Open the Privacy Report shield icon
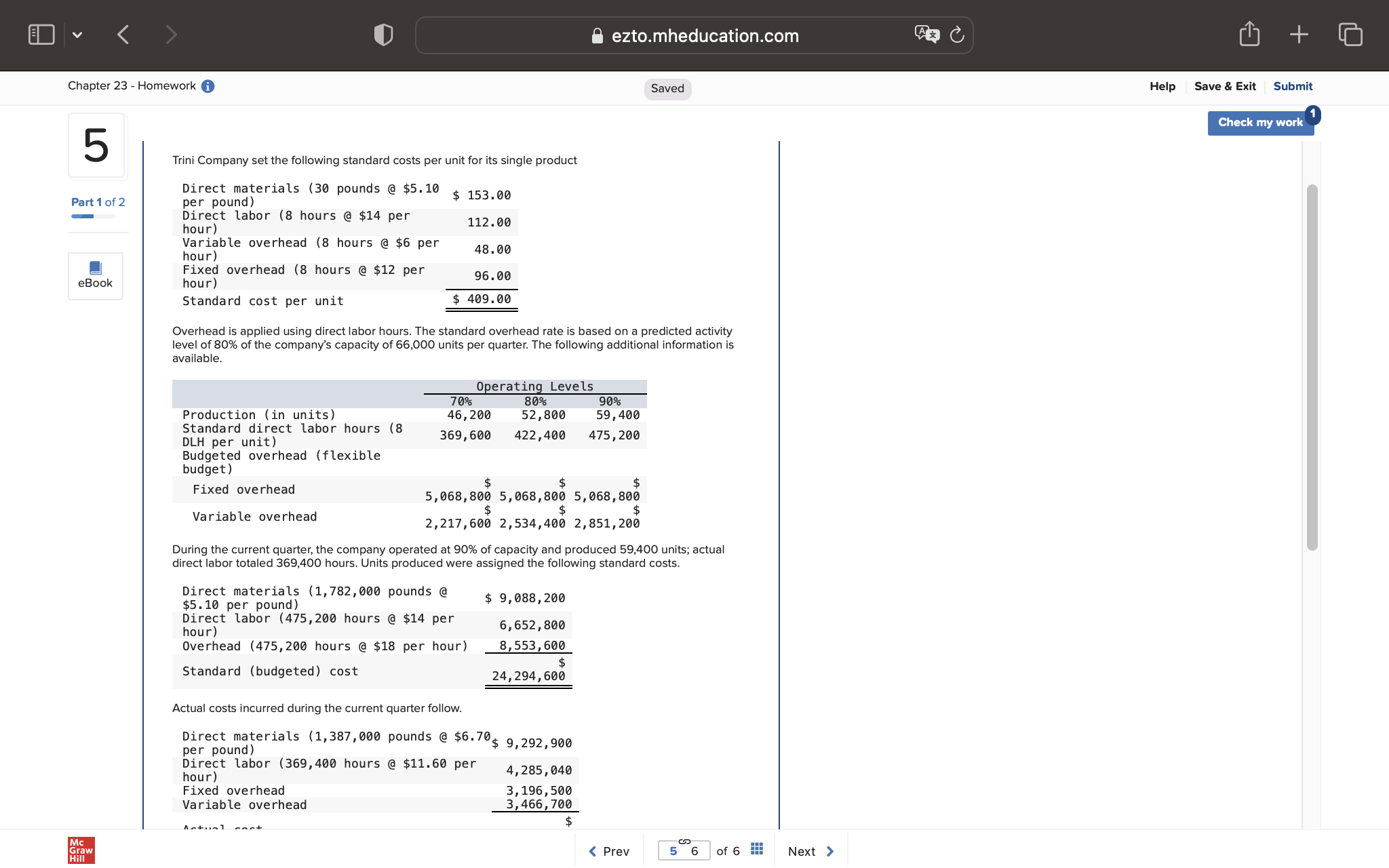1389x868 pixels. click(383, 34)
